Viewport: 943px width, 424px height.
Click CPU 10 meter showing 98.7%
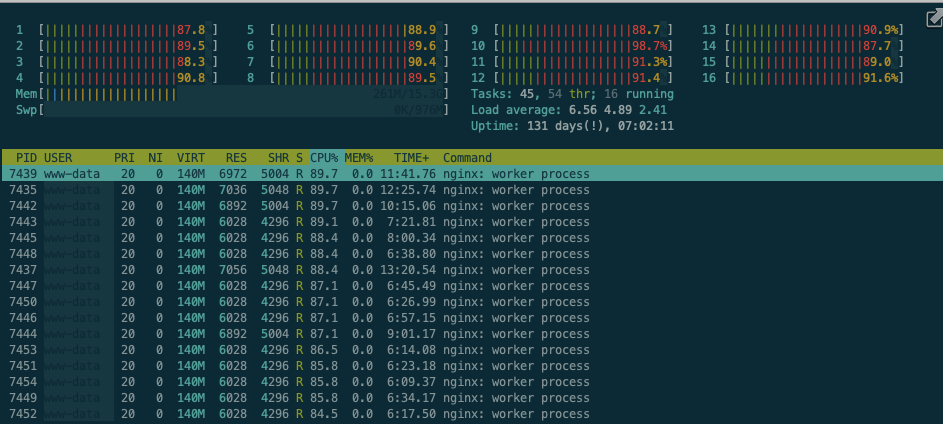point(583,46)
